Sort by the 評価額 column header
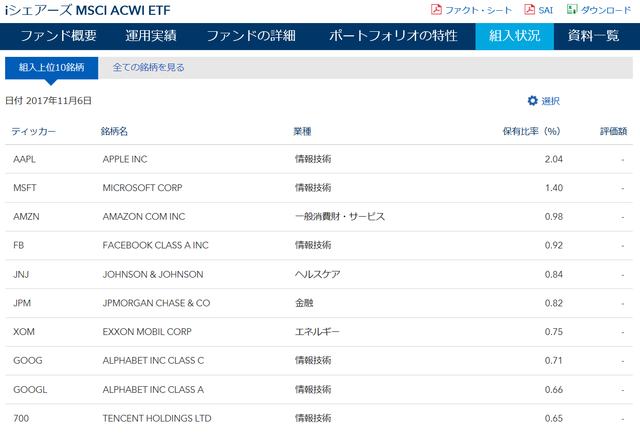The width and height of the screenshot is (640, 441). [613, 131]
